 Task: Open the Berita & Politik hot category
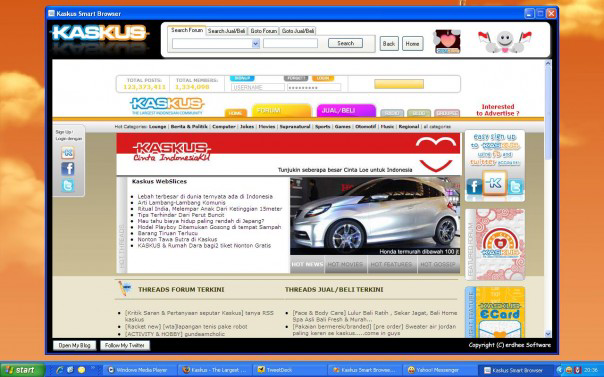[x=189, y=126]
